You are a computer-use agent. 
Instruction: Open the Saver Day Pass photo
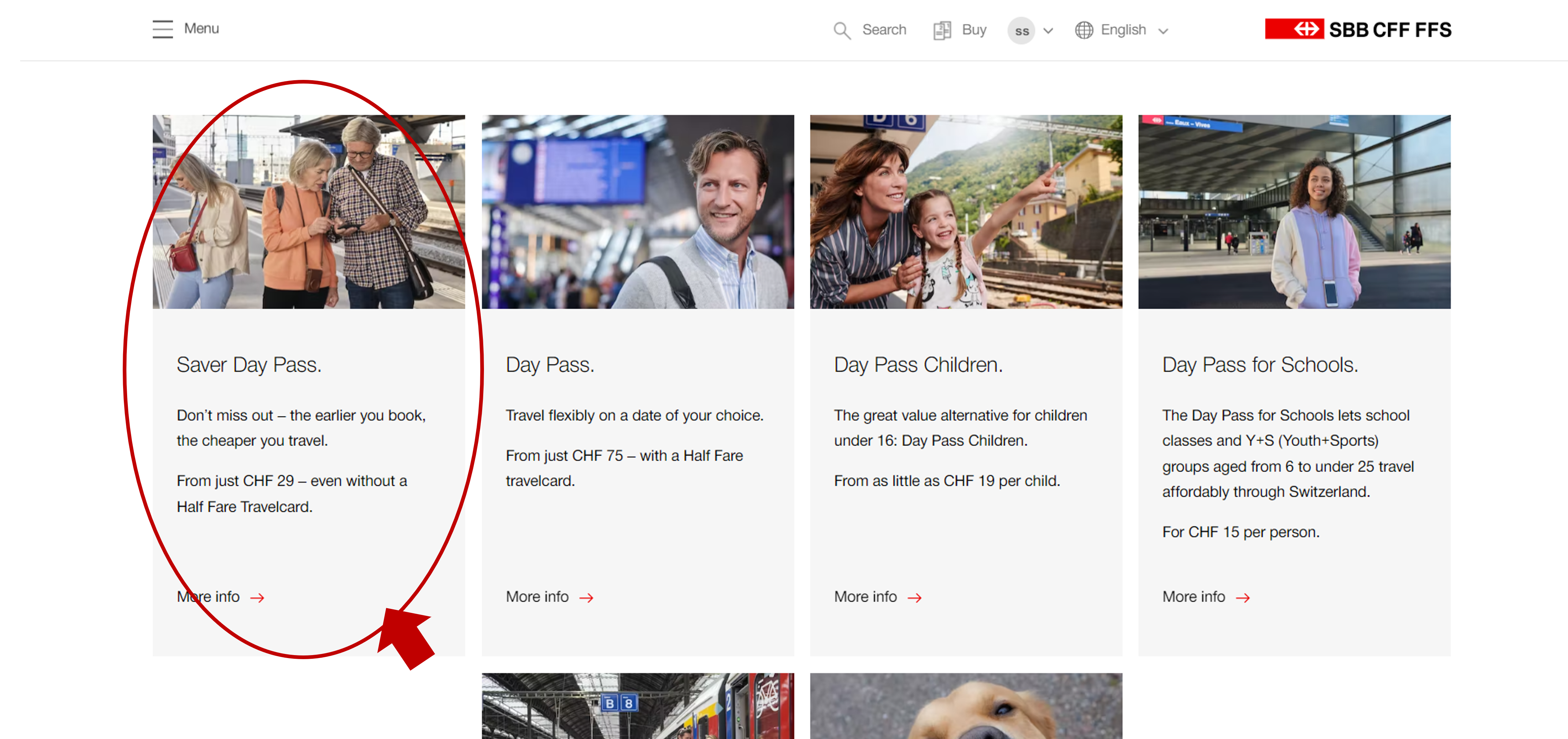[x=308, y=211]
